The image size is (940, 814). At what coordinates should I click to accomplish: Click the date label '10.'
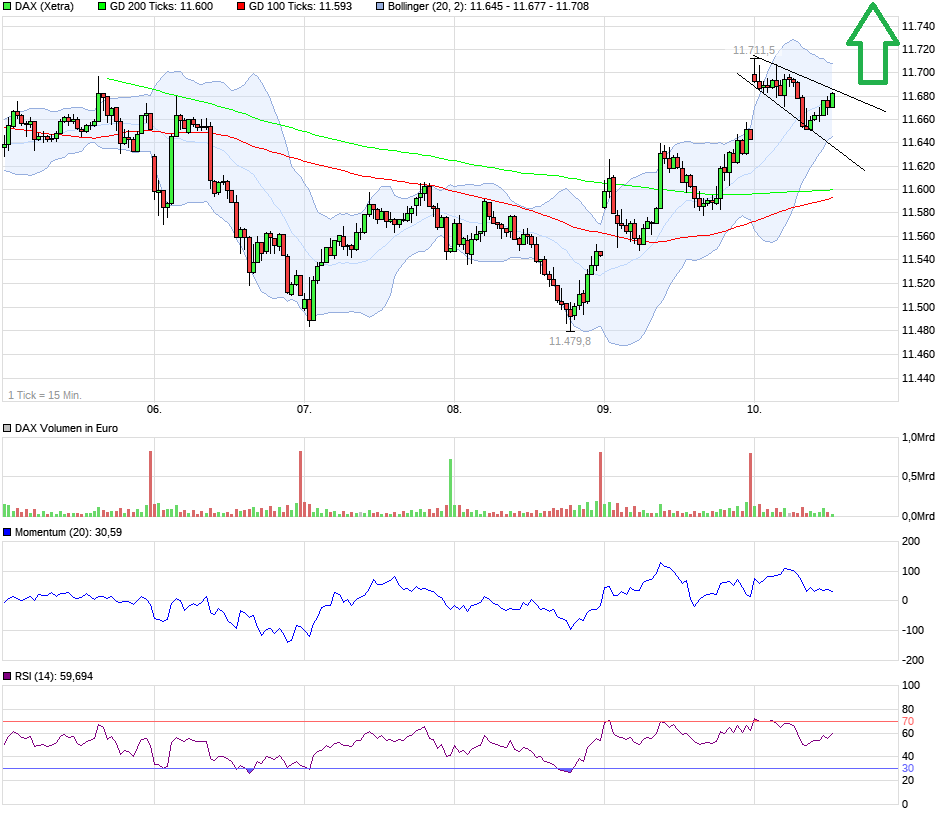[754, 409]
